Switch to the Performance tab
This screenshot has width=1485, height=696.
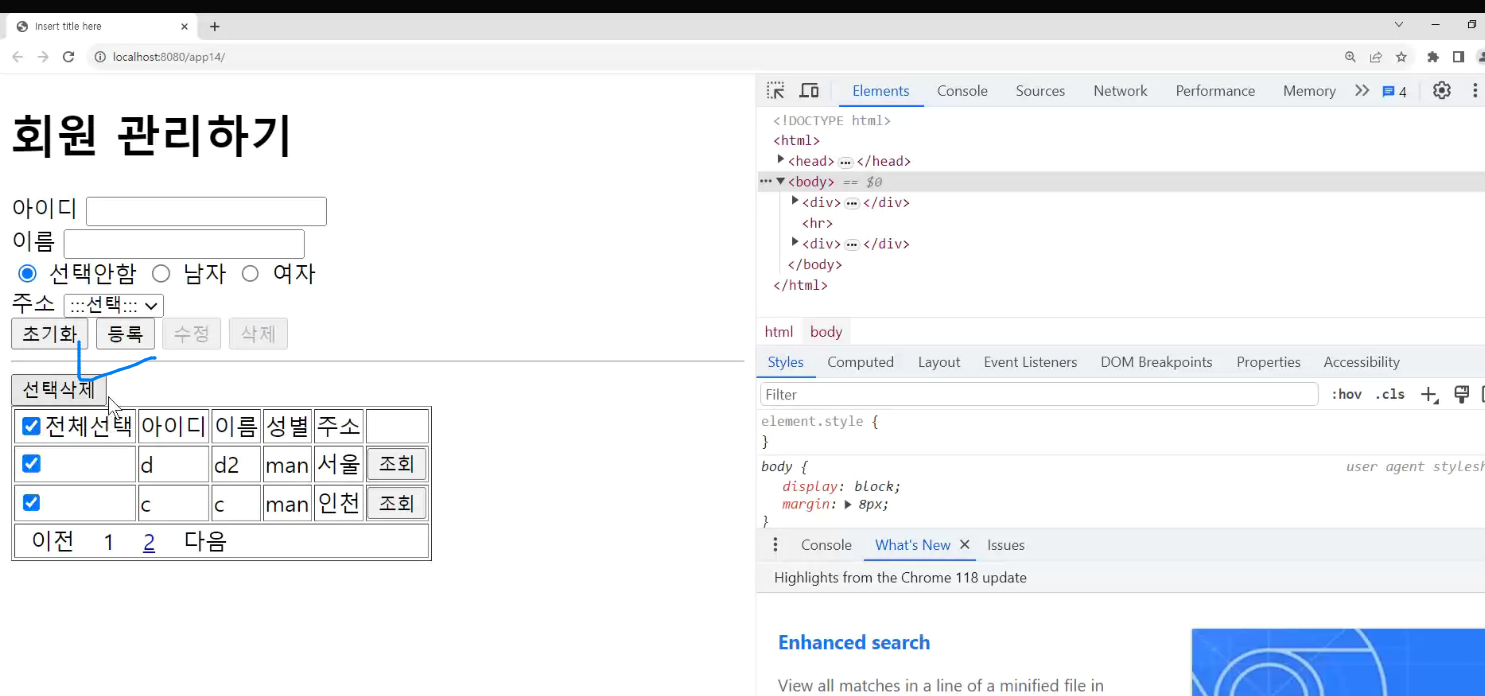click(x=1215, y=91)
